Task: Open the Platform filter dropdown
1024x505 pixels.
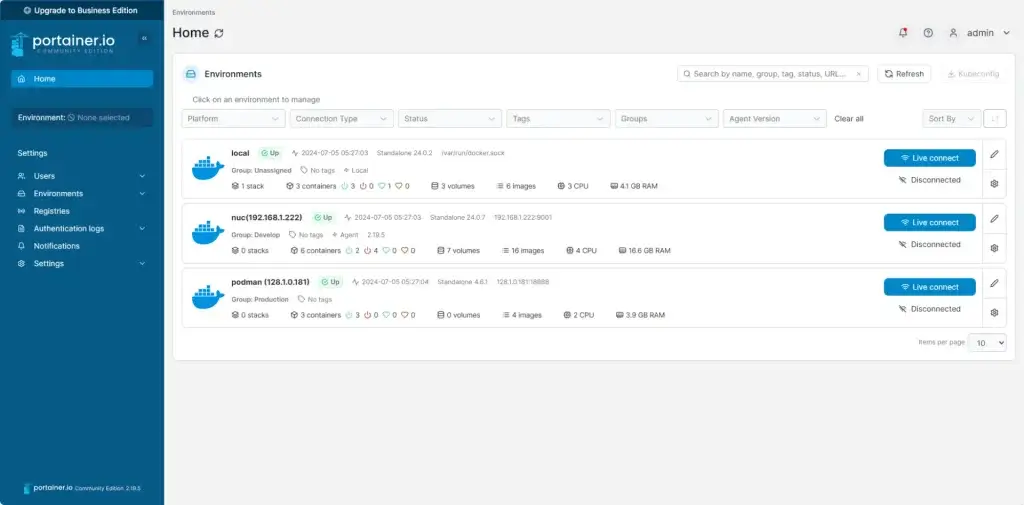Action: click(233, 119)
